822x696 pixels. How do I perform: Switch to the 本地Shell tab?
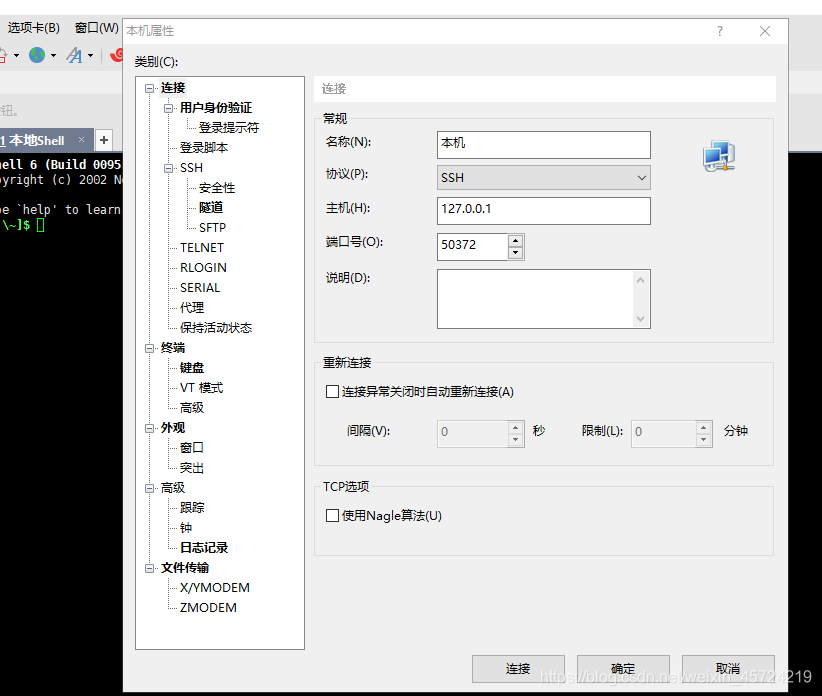tap(35, 140)
